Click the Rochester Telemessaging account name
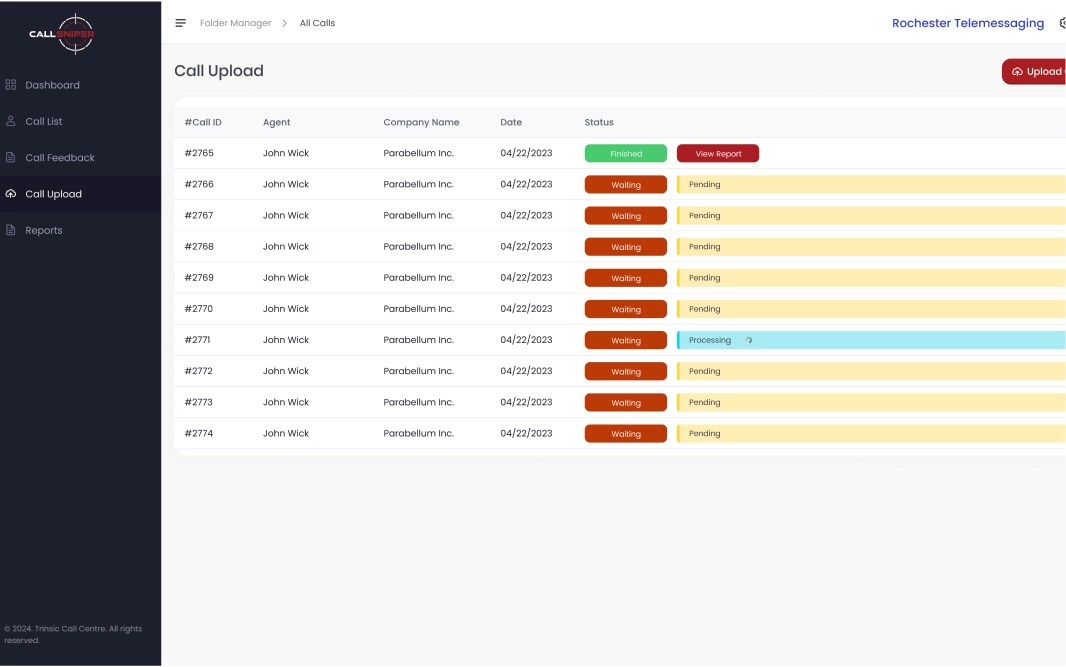Screen dimensions: 1066x667 [967, 23]
